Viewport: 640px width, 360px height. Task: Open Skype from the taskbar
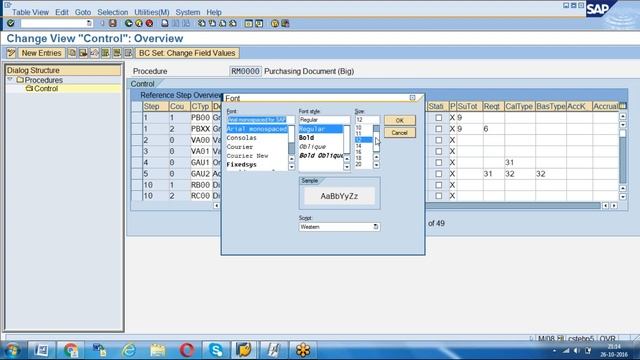pos(216,350)
